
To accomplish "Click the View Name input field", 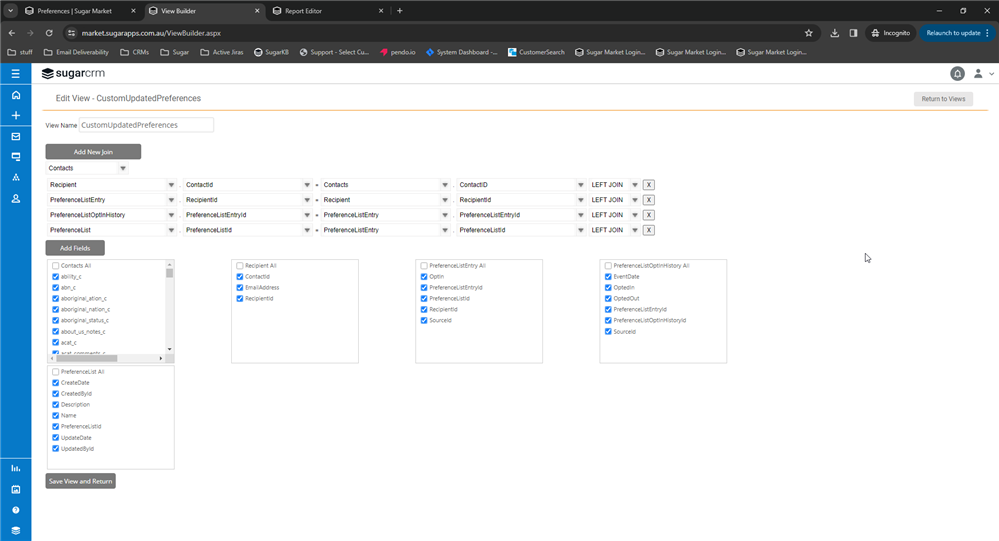I will (x=146, y=125).
